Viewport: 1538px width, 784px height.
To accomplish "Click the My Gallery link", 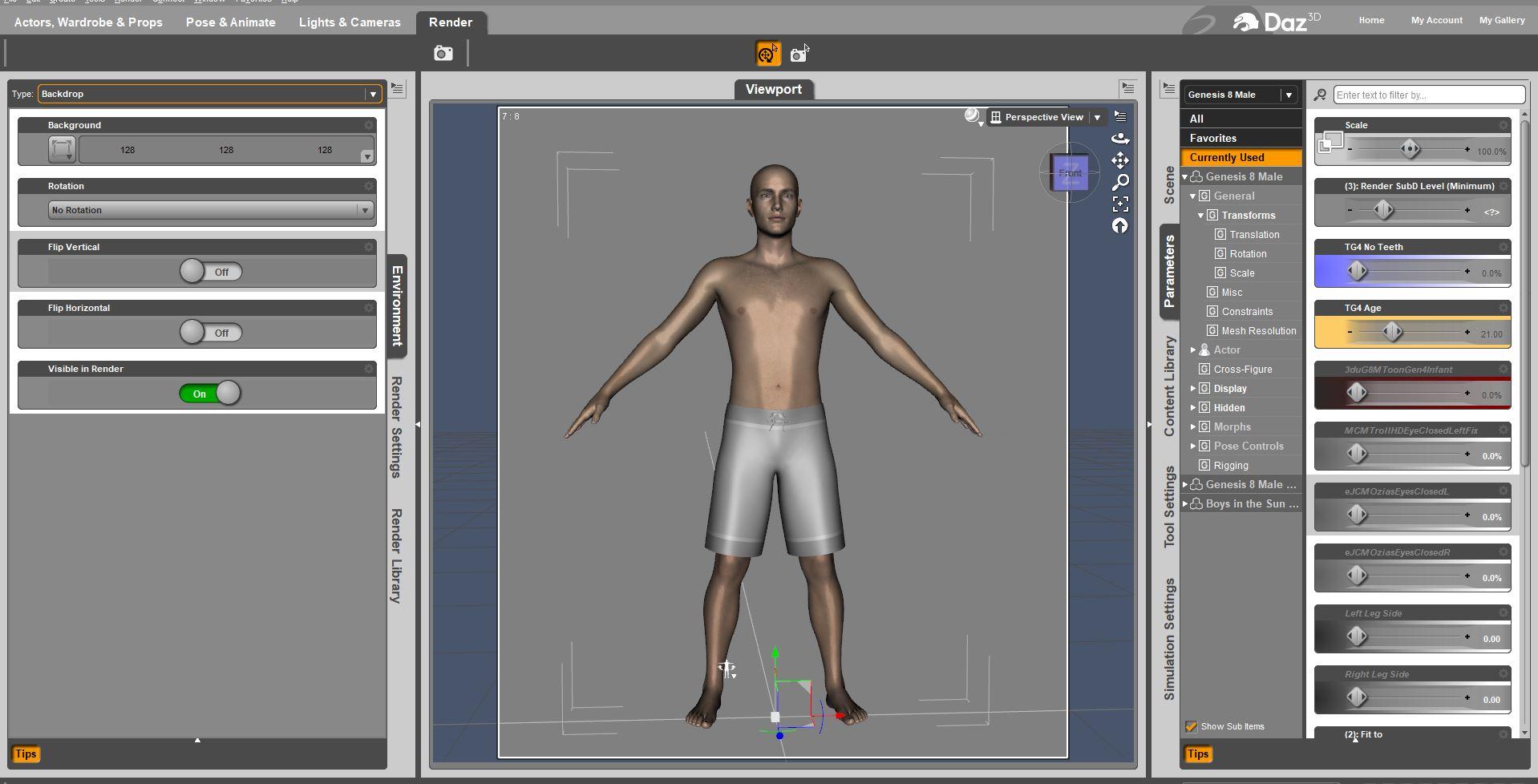I will (x=1502, y=20).
